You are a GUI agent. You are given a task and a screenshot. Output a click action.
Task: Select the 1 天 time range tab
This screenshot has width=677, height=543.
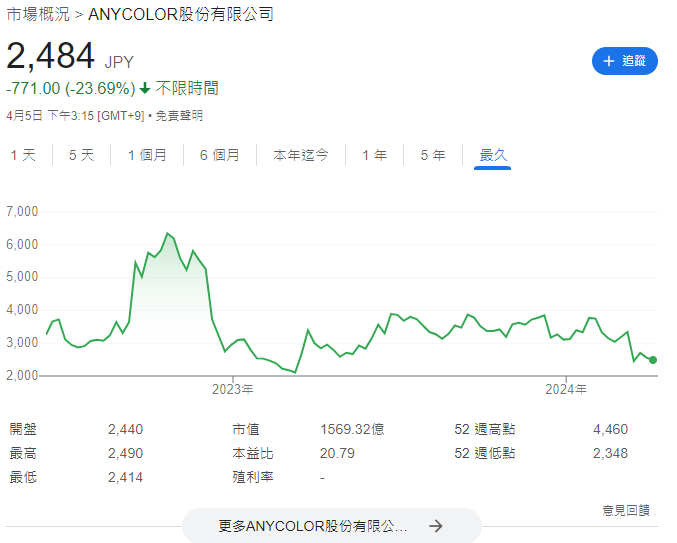[x=23, y=155]
